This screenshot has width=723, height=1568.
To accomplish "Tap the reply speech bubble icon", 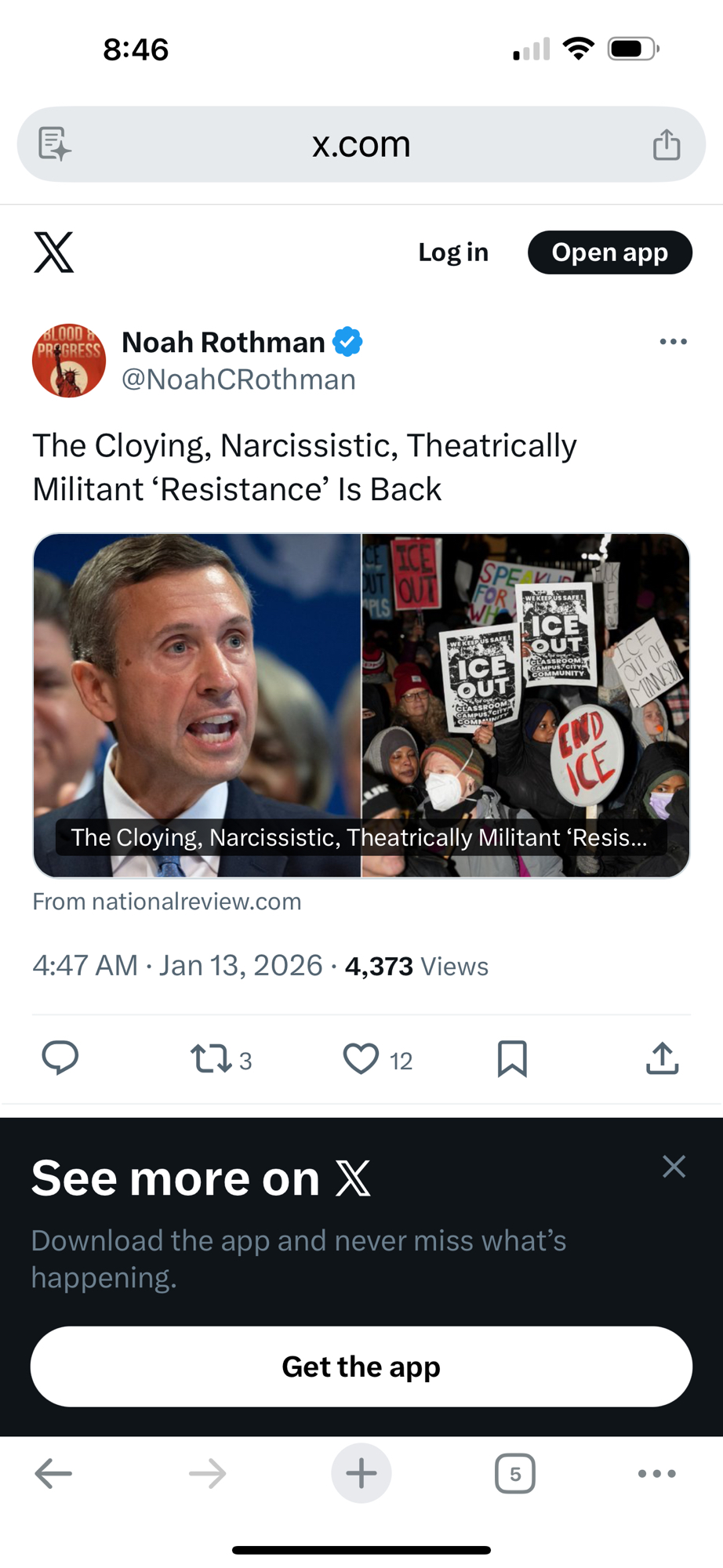I will [60, 1058].
